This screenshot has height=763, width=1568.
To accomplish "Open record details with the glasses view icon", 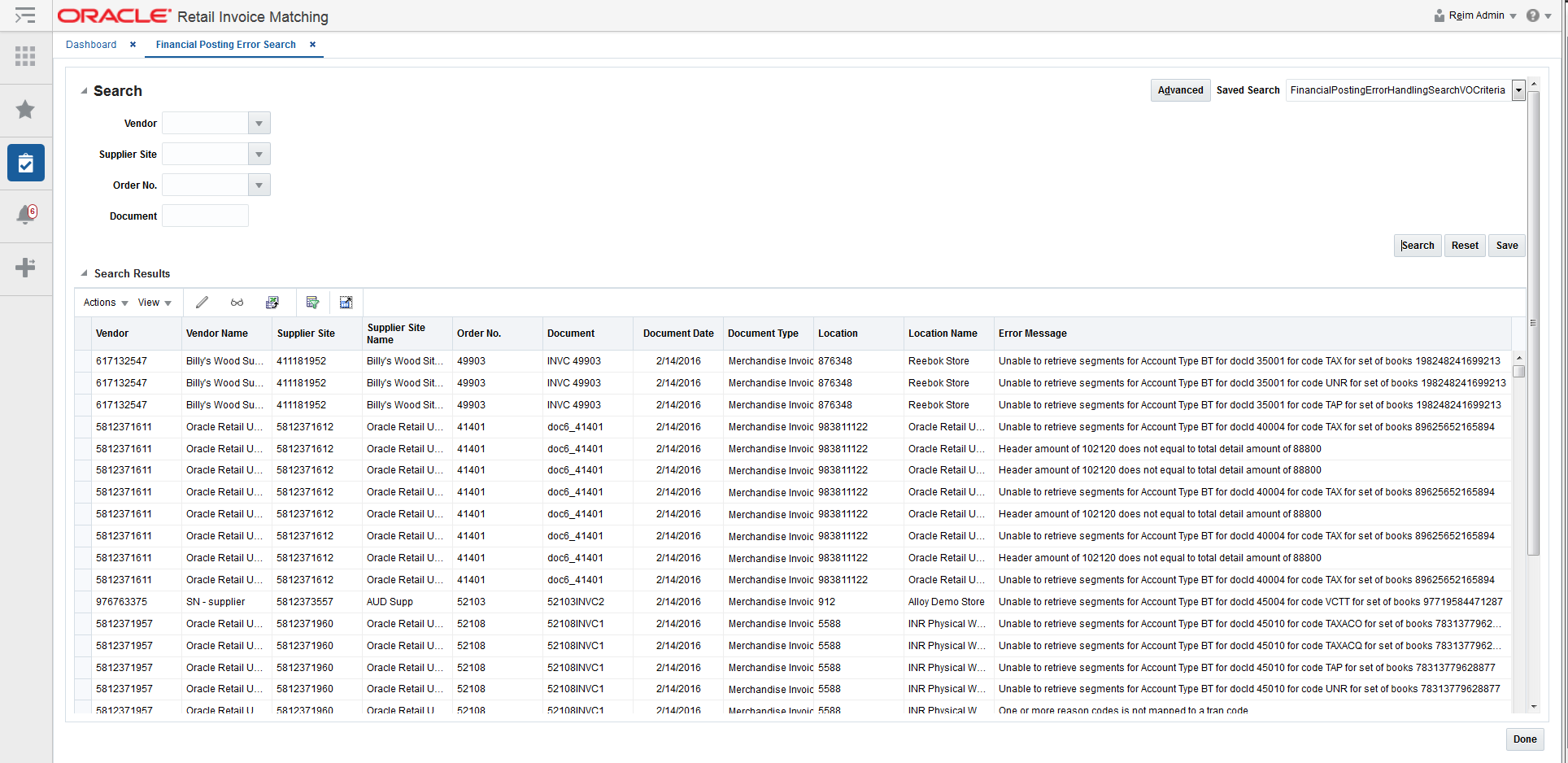I will coord(237,302).
